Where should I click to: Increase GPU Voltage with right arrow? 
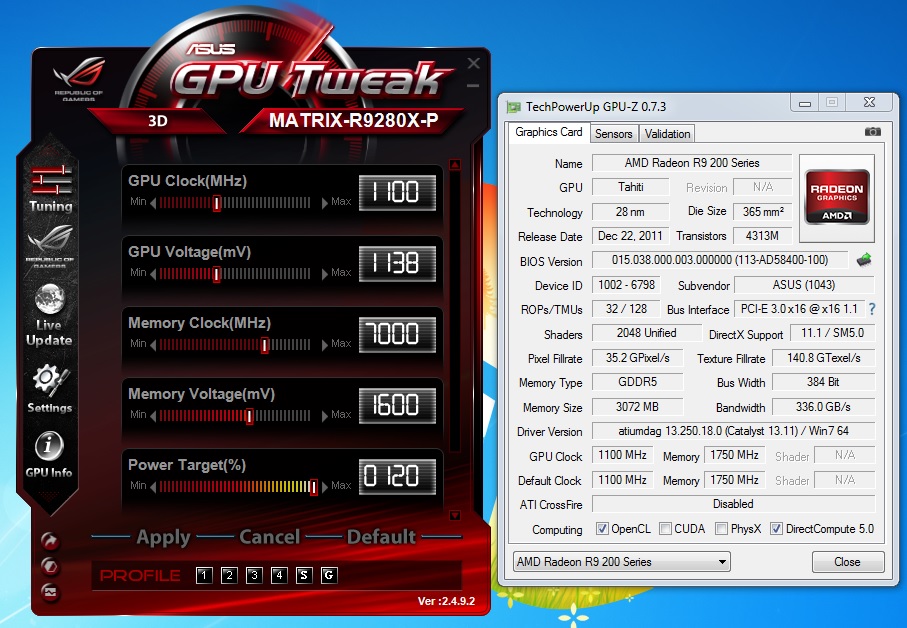click(x=324, y=274)
